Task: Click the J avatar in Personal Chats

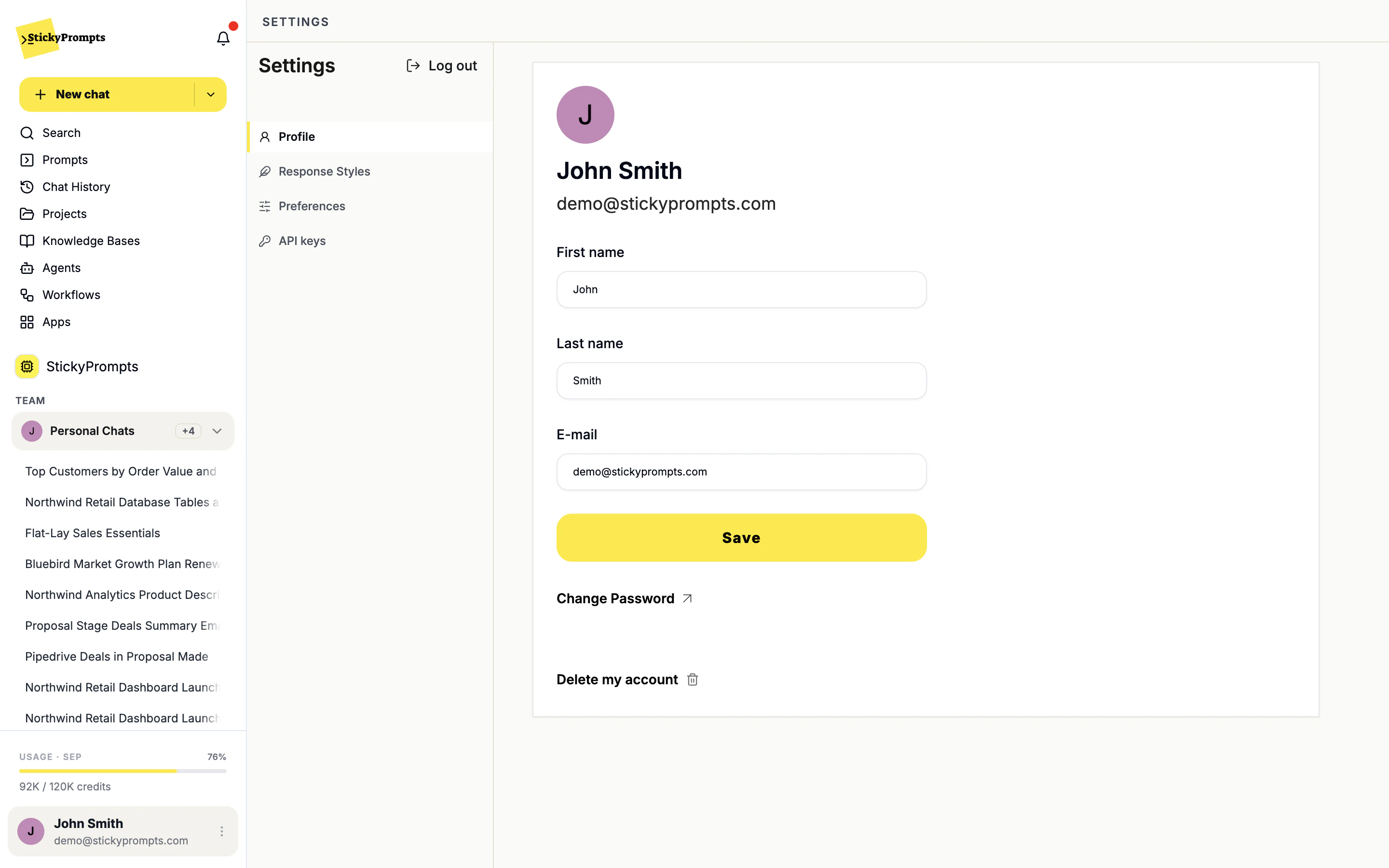Action: tap(31, 431)
